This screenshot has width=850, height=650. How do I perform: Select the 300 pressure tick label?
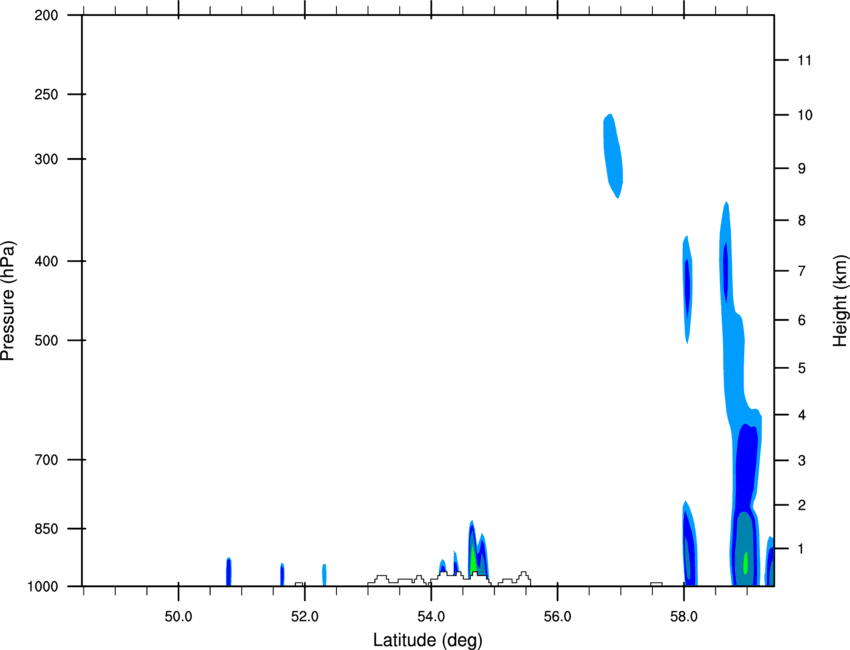47,159
